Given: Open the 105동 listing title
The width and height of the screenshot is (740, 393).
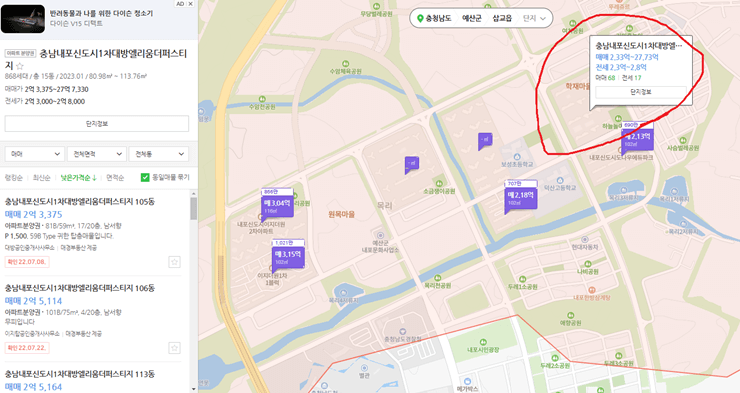Looking at the screenshot, I should pyautogui.click(x=80, y=201).
